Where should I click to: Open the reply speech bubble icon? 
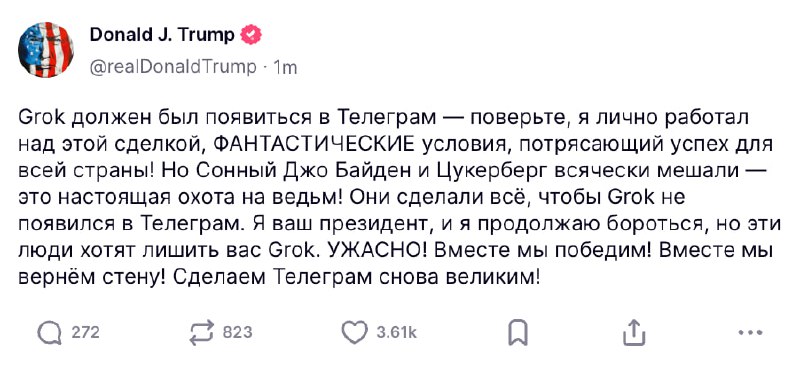pos(49,333)
